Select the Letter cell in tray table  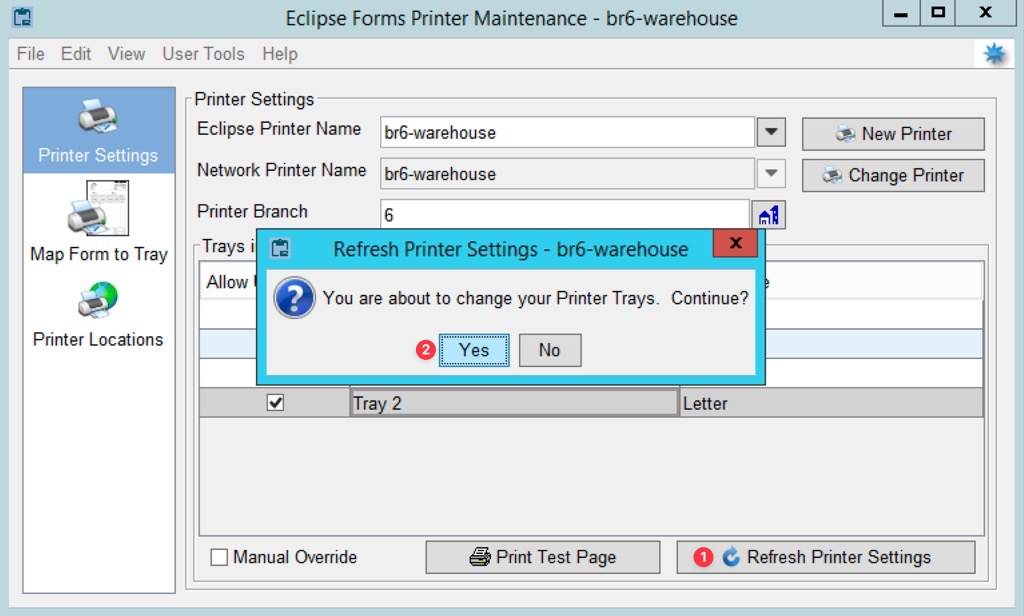(831, 403)
